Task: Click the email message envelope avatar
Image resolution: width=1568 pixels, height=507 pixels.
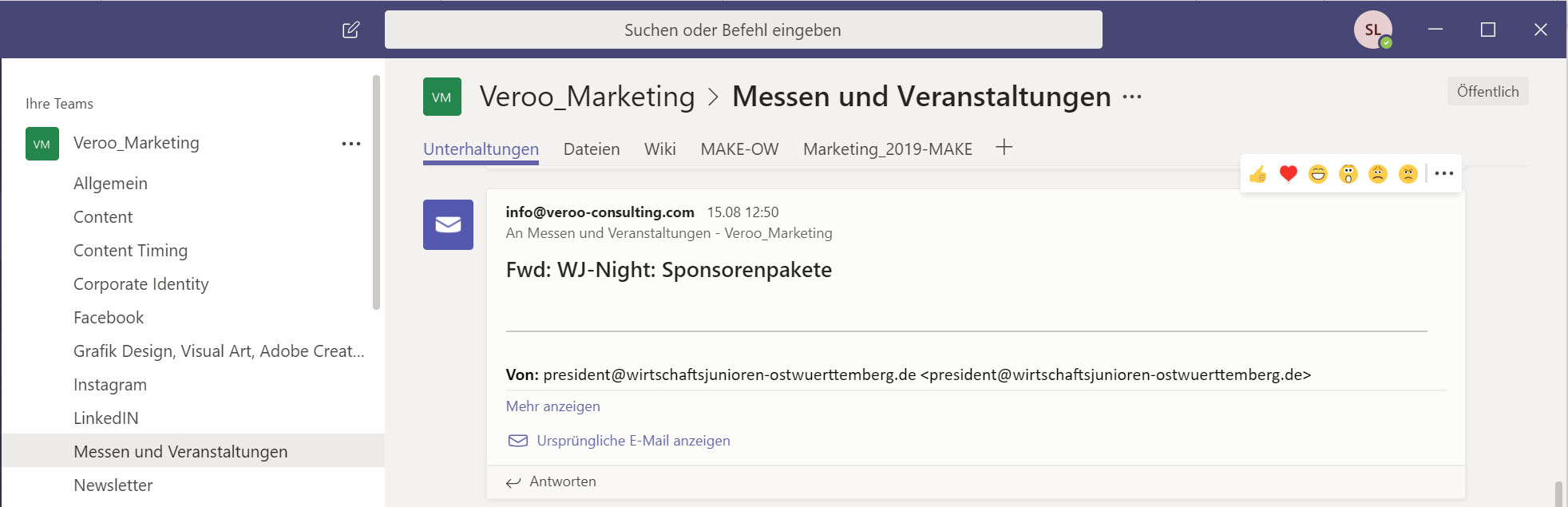Action: (x=448, y=224)
